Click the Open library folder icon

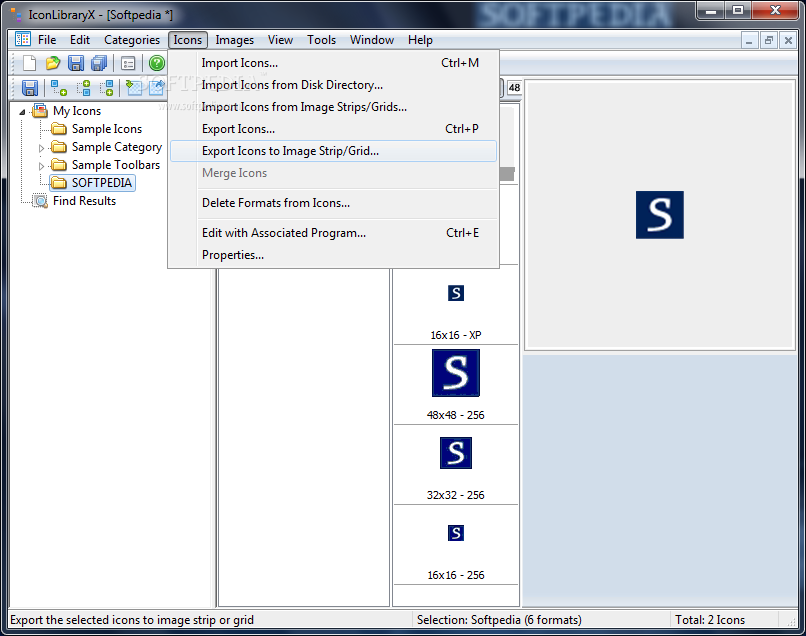point(52,63)
